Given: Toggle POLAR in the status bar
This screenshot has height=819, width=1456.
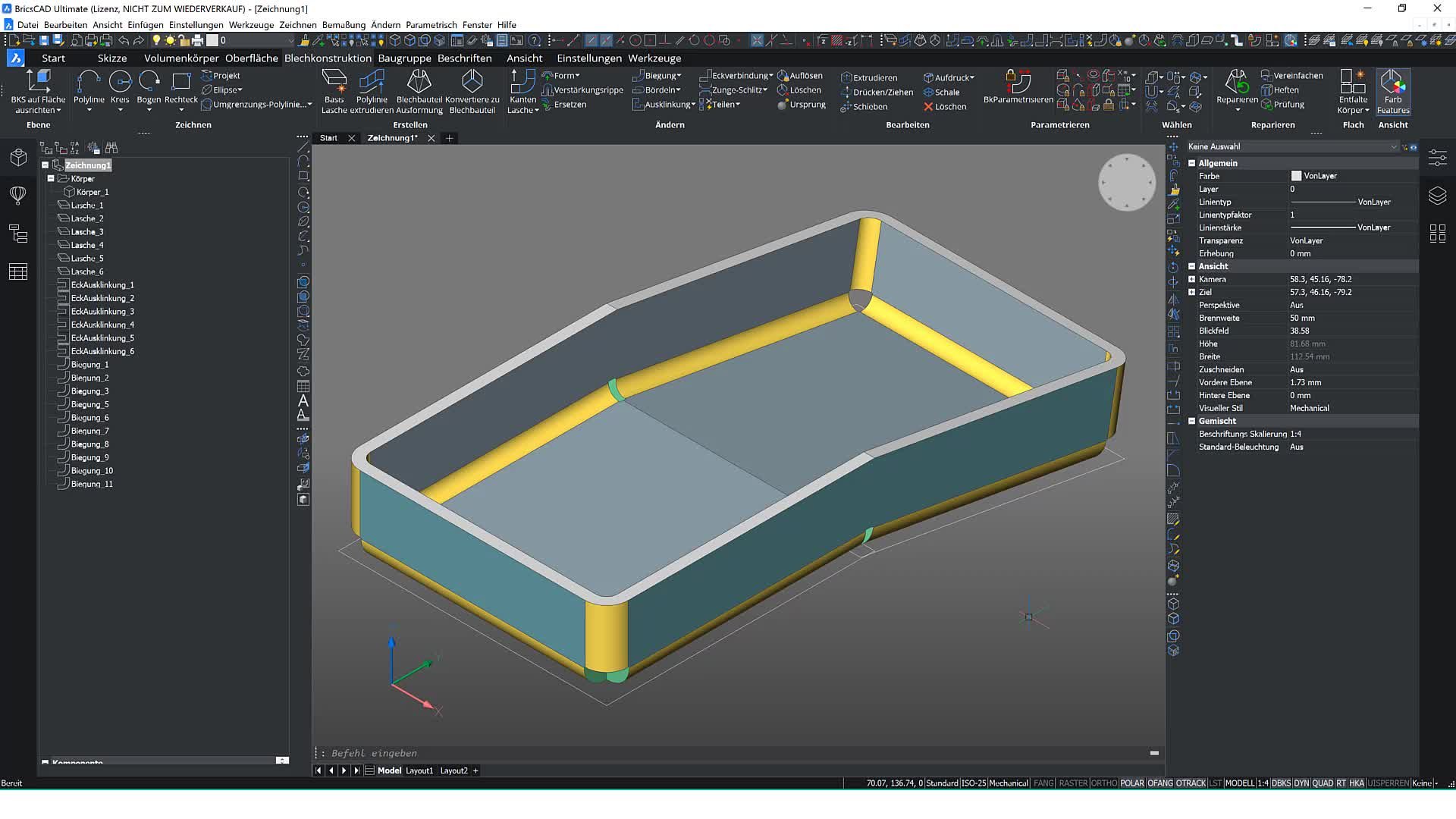Looking at the screenshot, I should point(1131,783).
